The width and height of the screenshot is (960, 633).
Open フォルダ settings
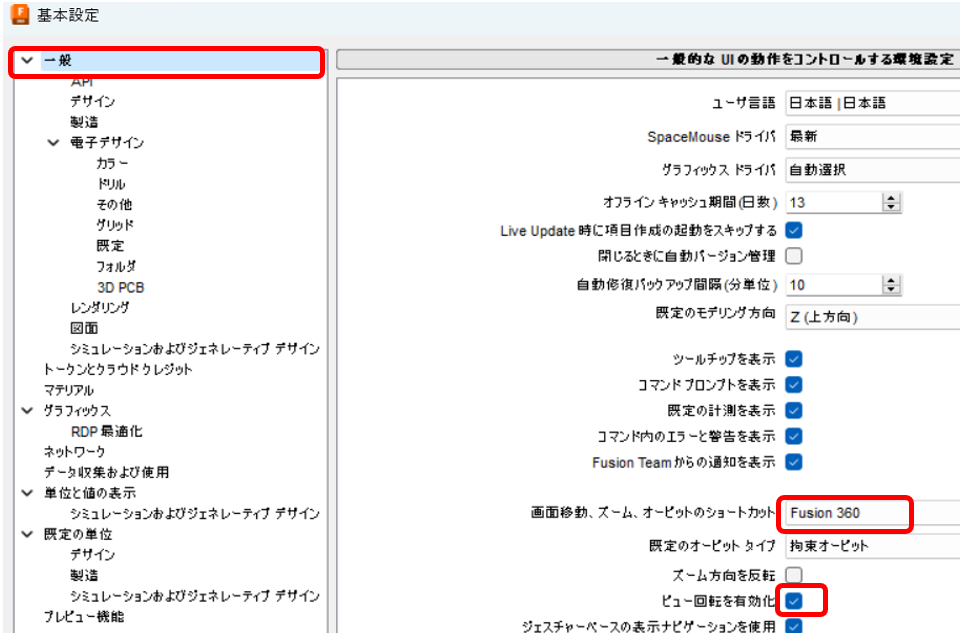click(x=116, y=266)
